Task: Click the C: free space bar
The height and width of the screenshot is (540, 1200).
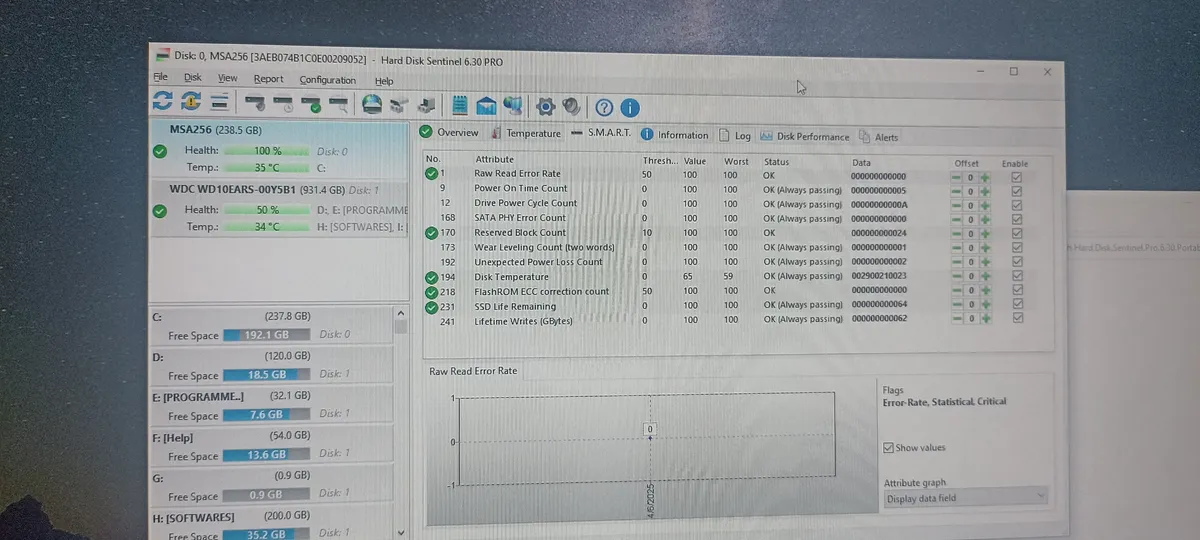Action: 267,336
